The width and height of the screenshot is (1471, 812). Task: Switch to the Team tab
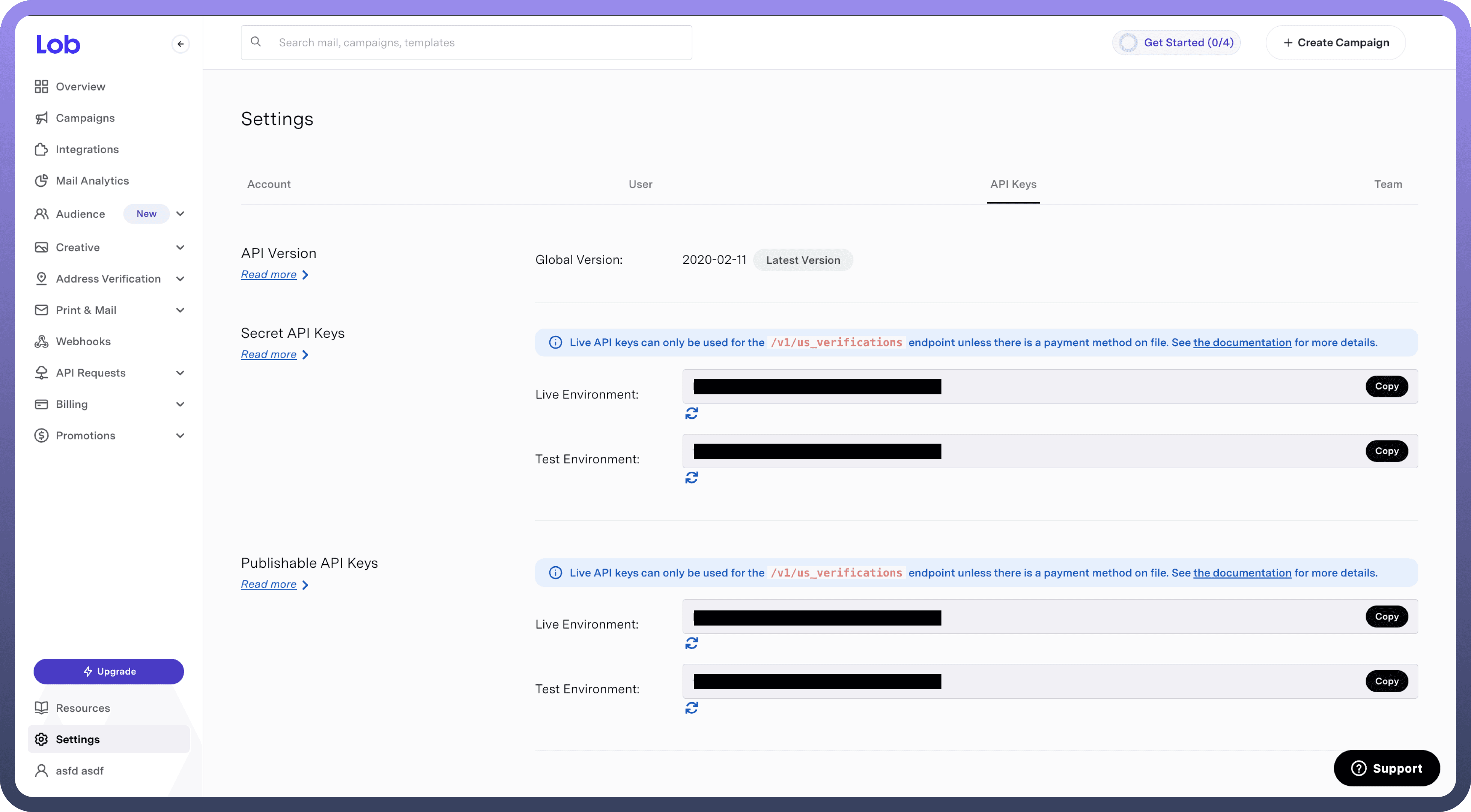coord(1388,185)
